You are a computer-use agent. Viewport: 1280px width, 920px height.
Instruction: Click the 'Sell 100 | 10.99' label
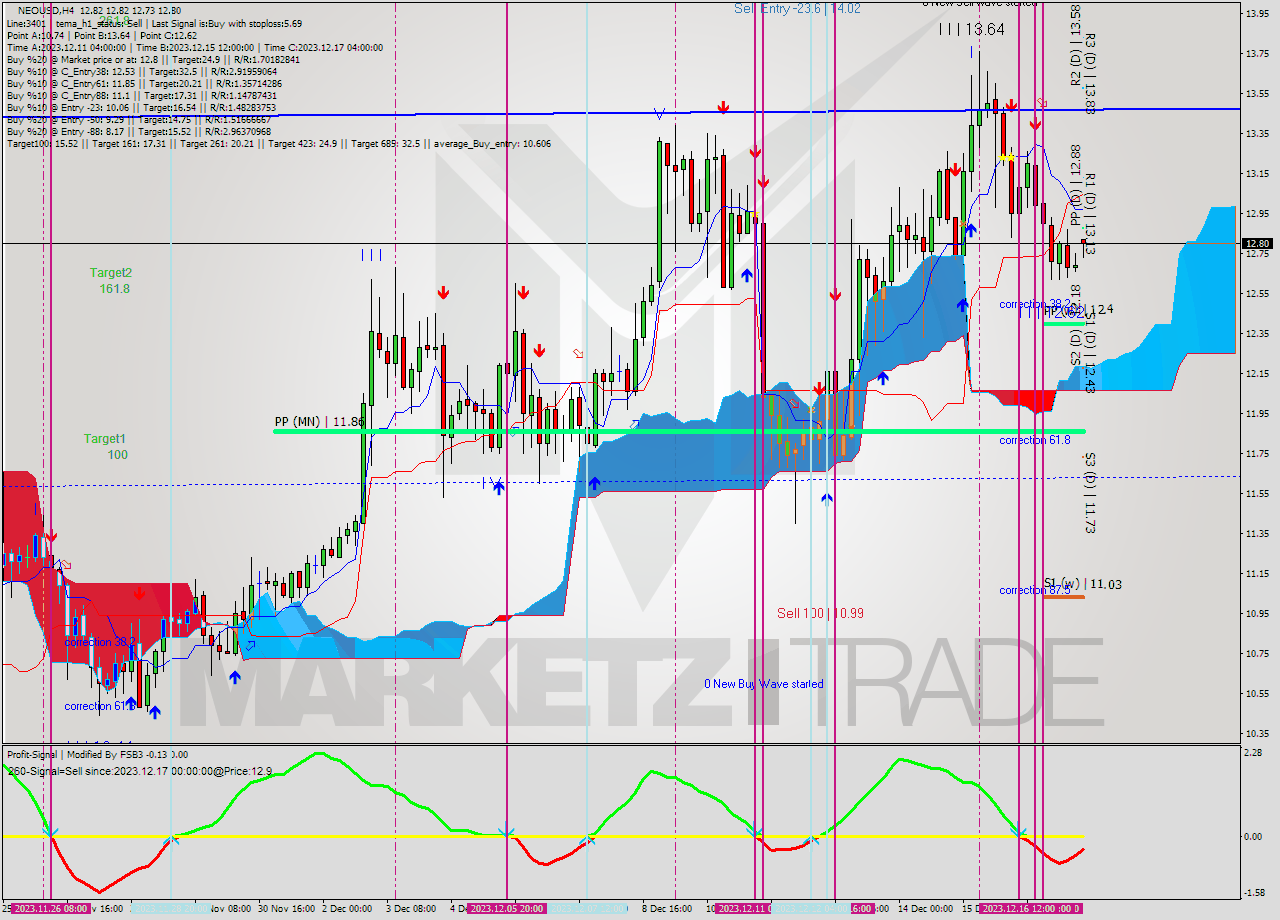tap(820, 613)
